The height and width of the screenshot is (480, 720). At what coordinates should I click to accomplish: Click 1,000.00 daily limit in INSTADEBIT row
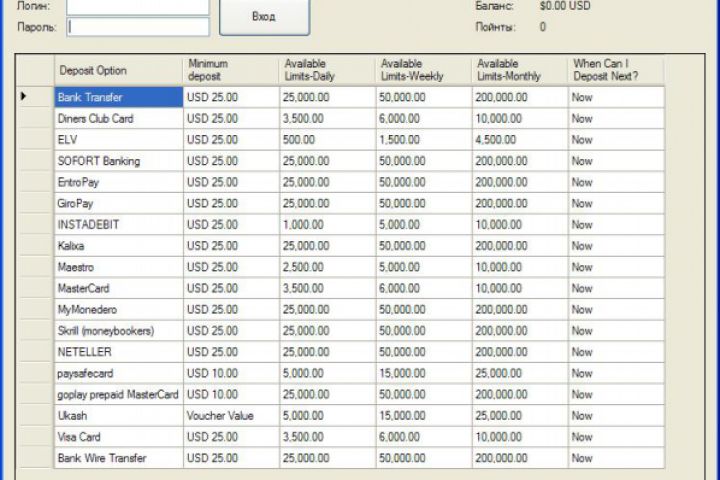pyautogui.click(x=327, y=225)
